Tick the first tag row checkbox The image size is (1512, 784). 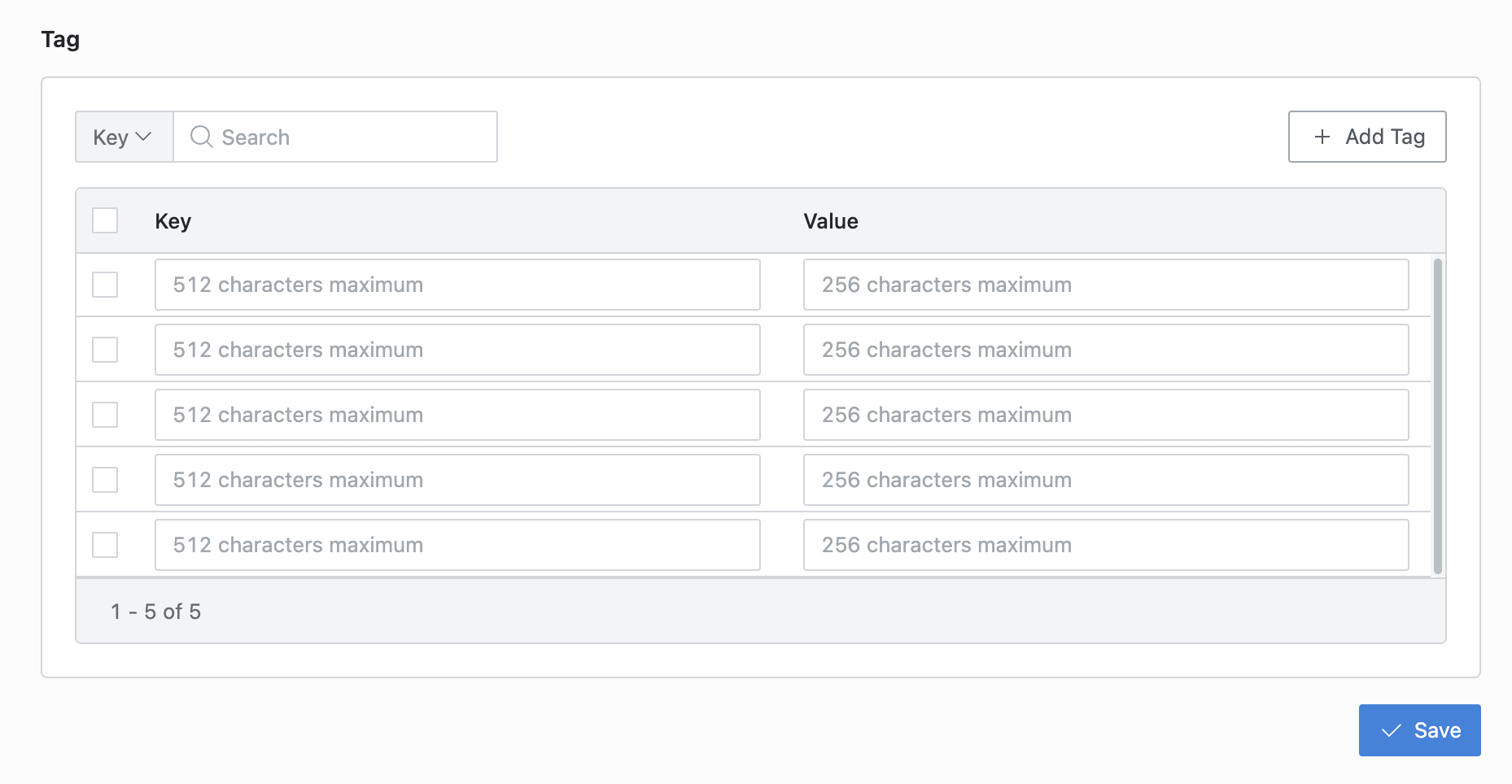[105, 285]
